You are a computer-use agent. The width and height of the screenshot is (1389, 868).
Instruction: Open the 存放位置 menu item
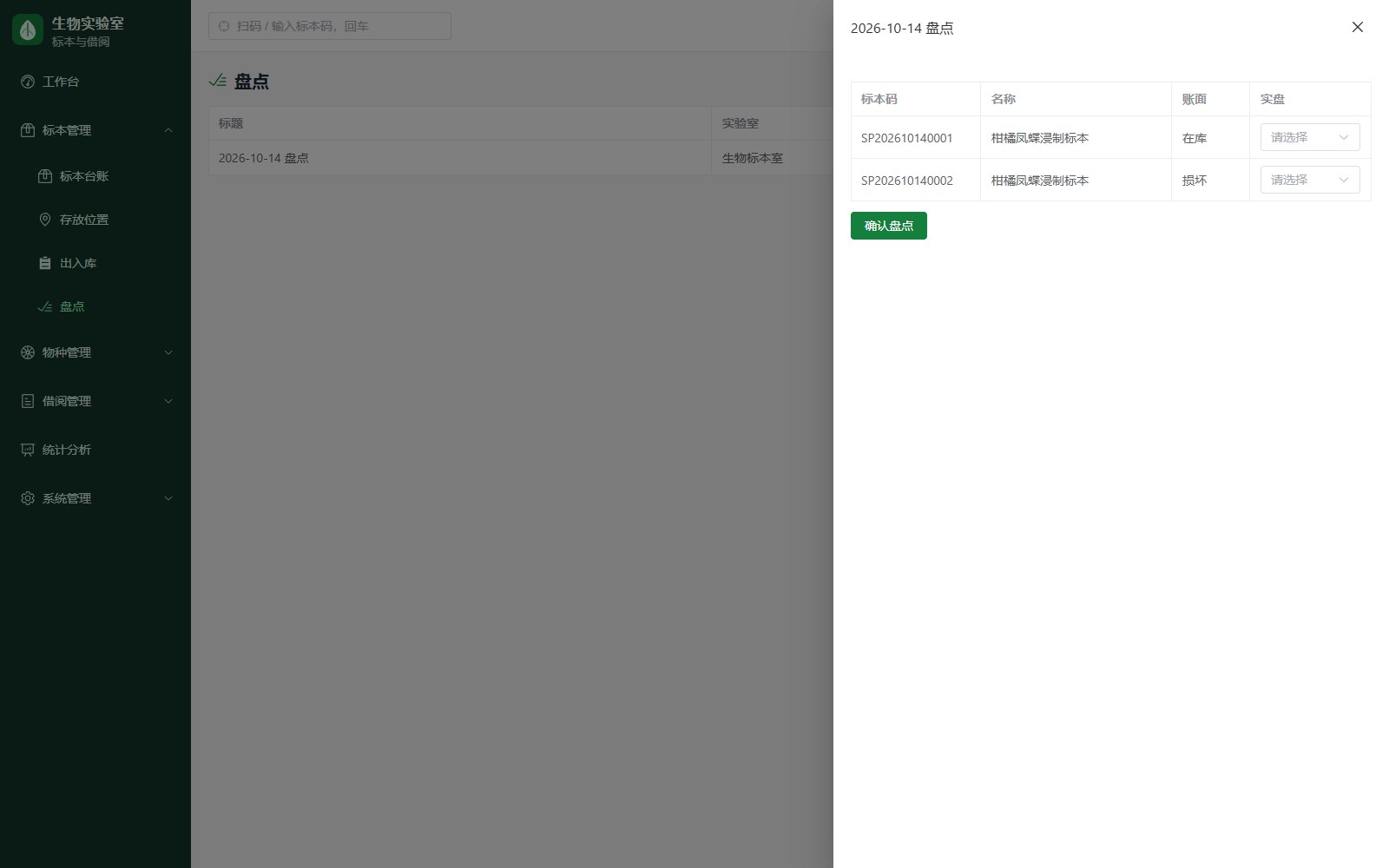95,220
